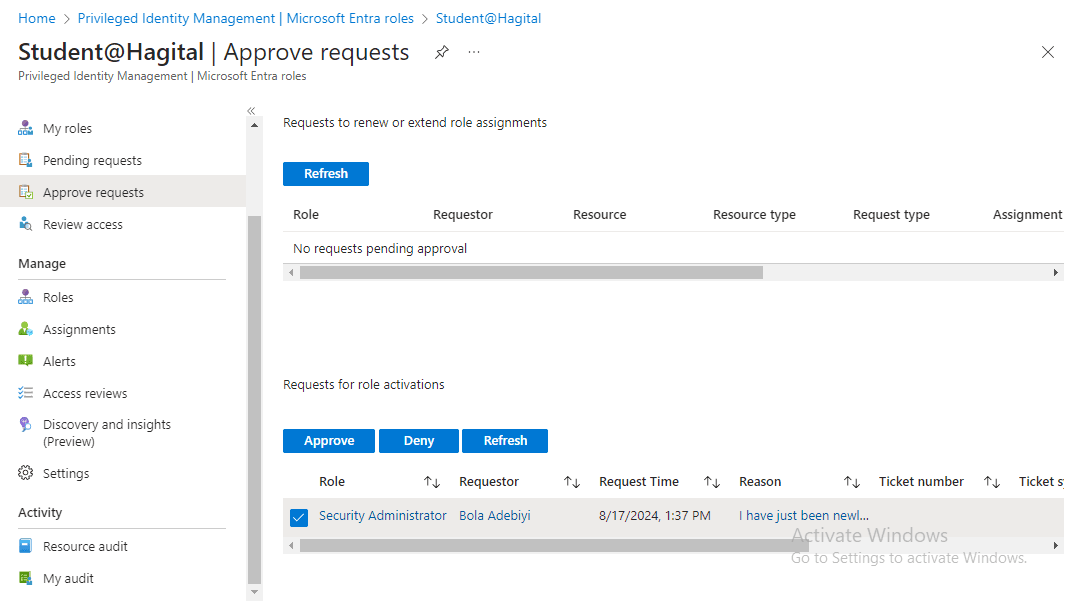Click the Review access icon
Screen dimensions: 1083x601
coord(26,224)
